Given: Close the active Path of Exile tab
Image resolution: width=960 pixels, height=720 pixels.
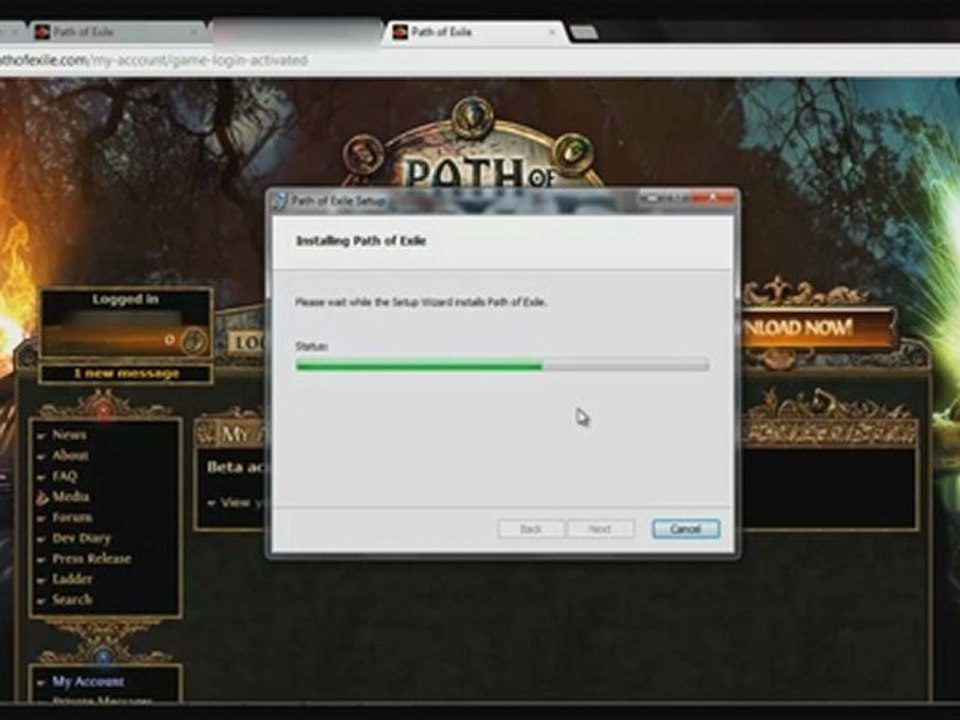Looking at the screenshot, I should click(x=552, y=32).
